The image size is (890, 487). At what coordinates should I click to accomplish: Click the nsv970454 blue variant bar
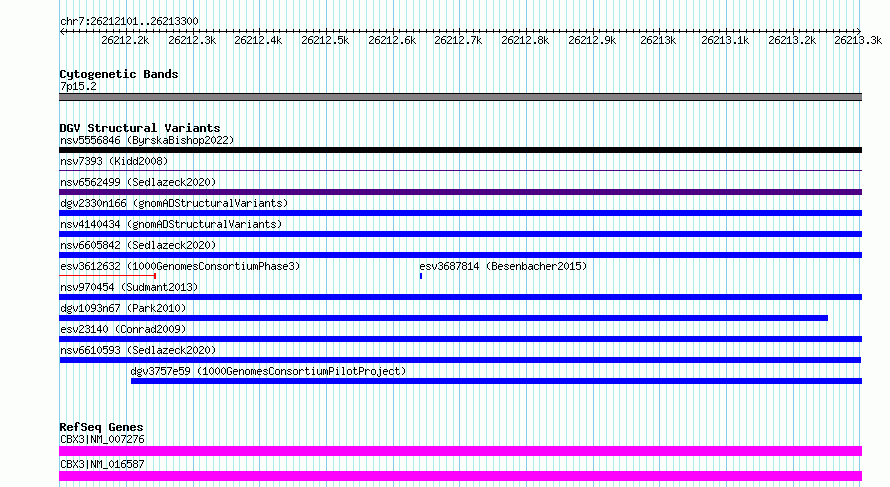point(460,297)
